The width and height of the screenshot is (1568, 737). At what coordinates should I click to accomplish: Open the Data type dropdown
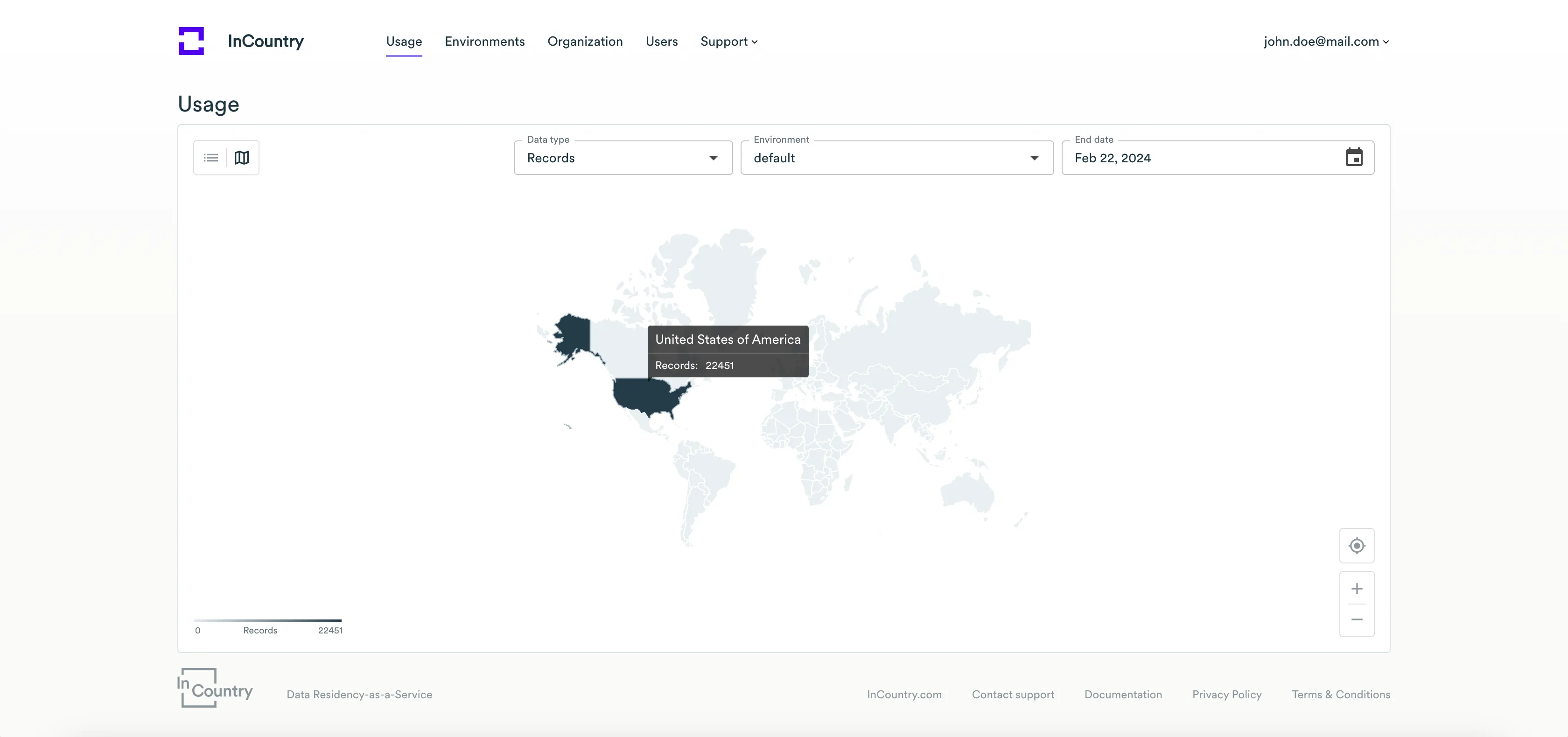click(x=623, y=158)
